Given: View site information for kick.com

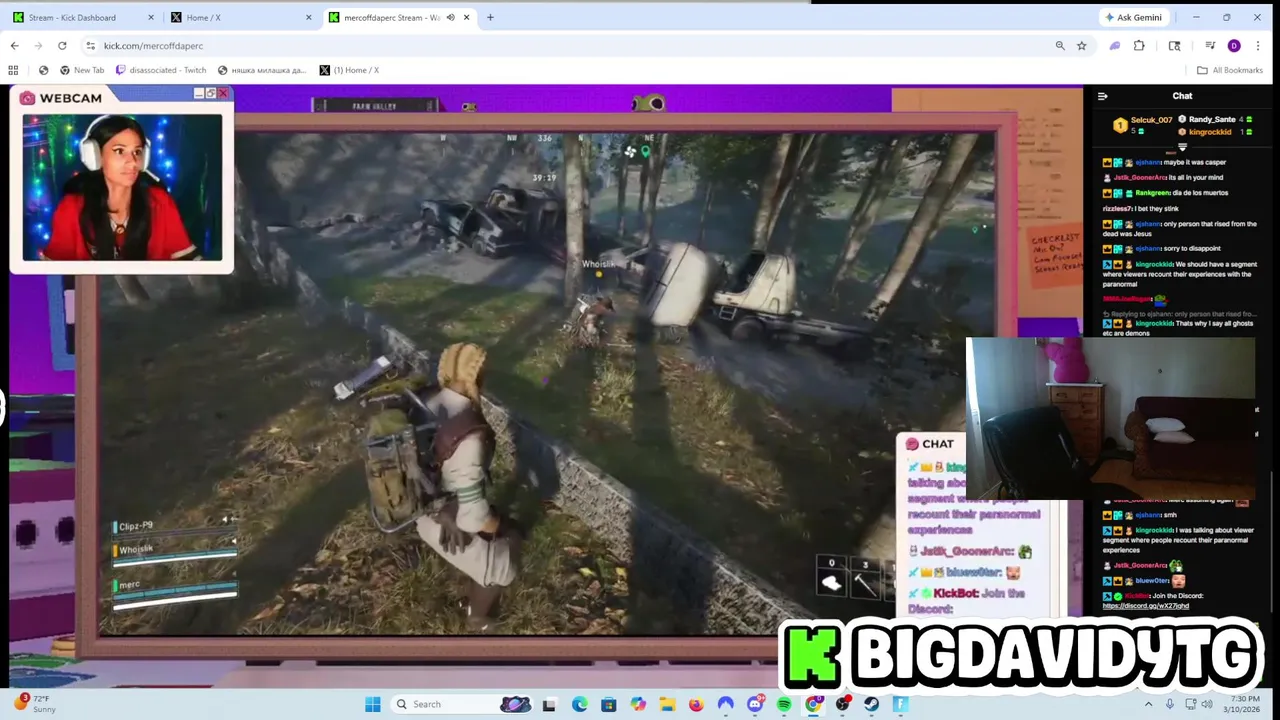Looking at the screenshot, I should point(90,45).
